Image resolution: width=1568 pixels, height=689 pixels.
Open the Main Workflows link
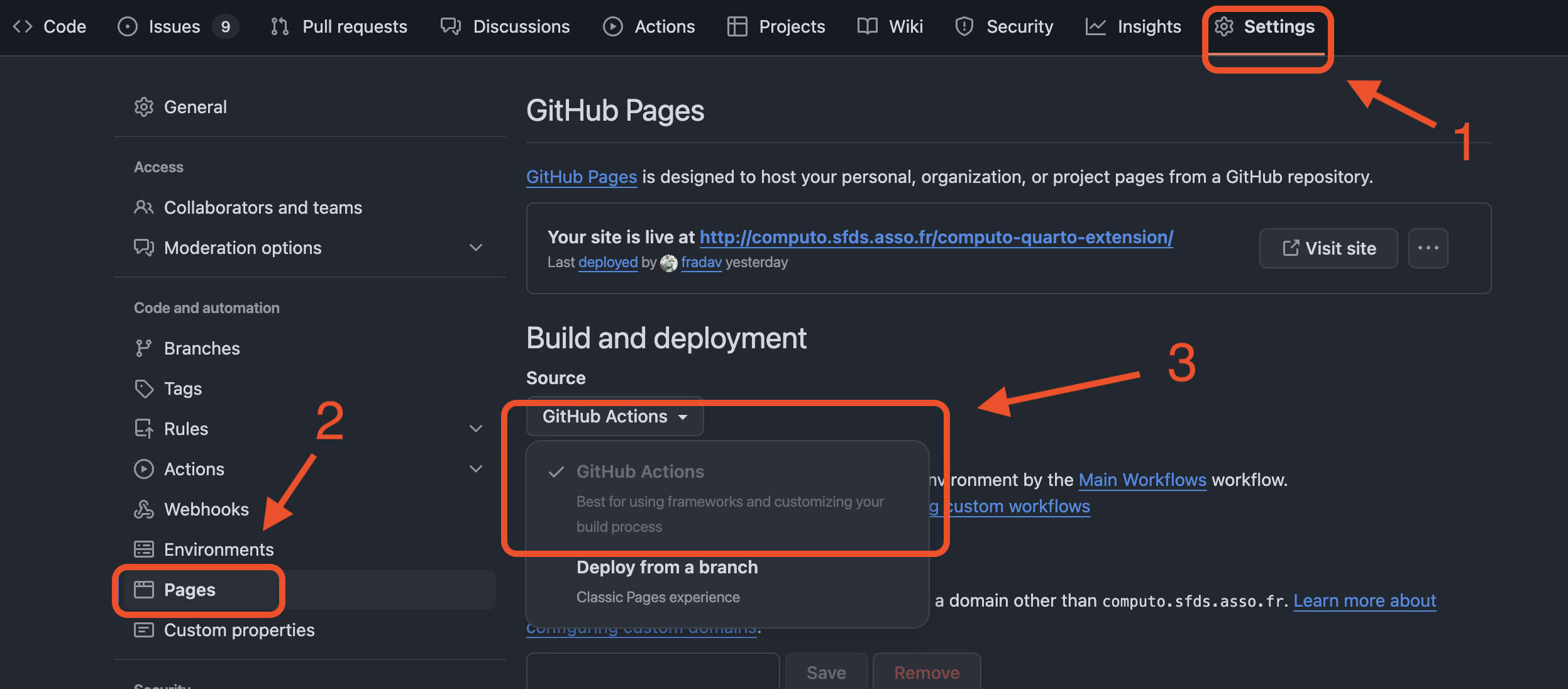point(1142,480)
